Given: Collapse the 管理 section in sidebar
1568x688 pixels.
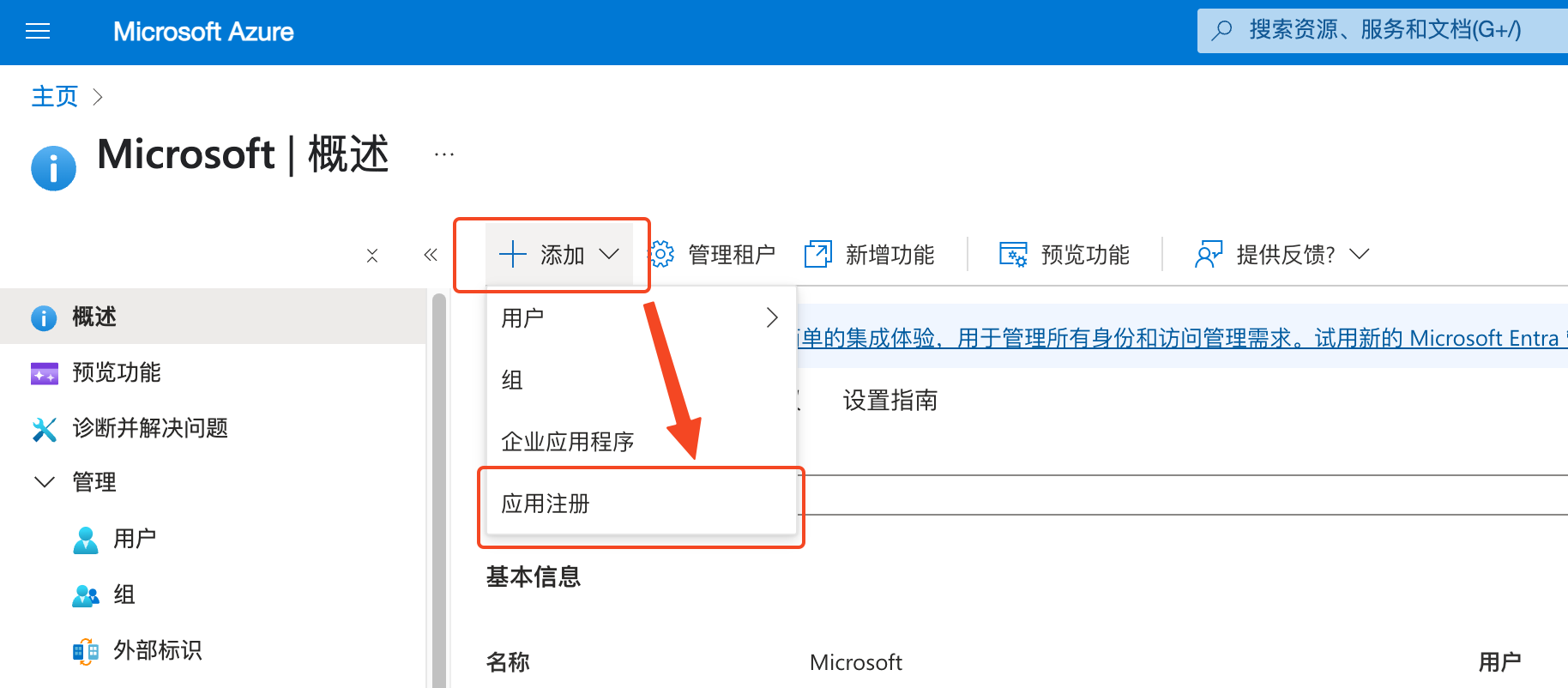Looking at the screenshot, I should point(44,482).
